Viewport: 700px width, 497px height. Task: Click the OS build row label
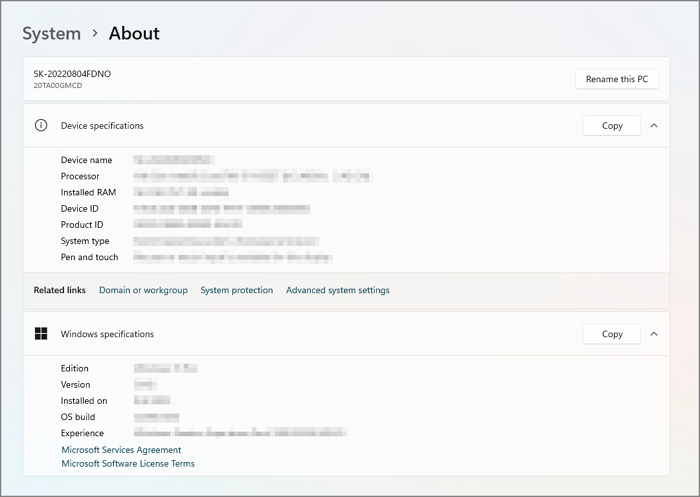tap(78, 417)
